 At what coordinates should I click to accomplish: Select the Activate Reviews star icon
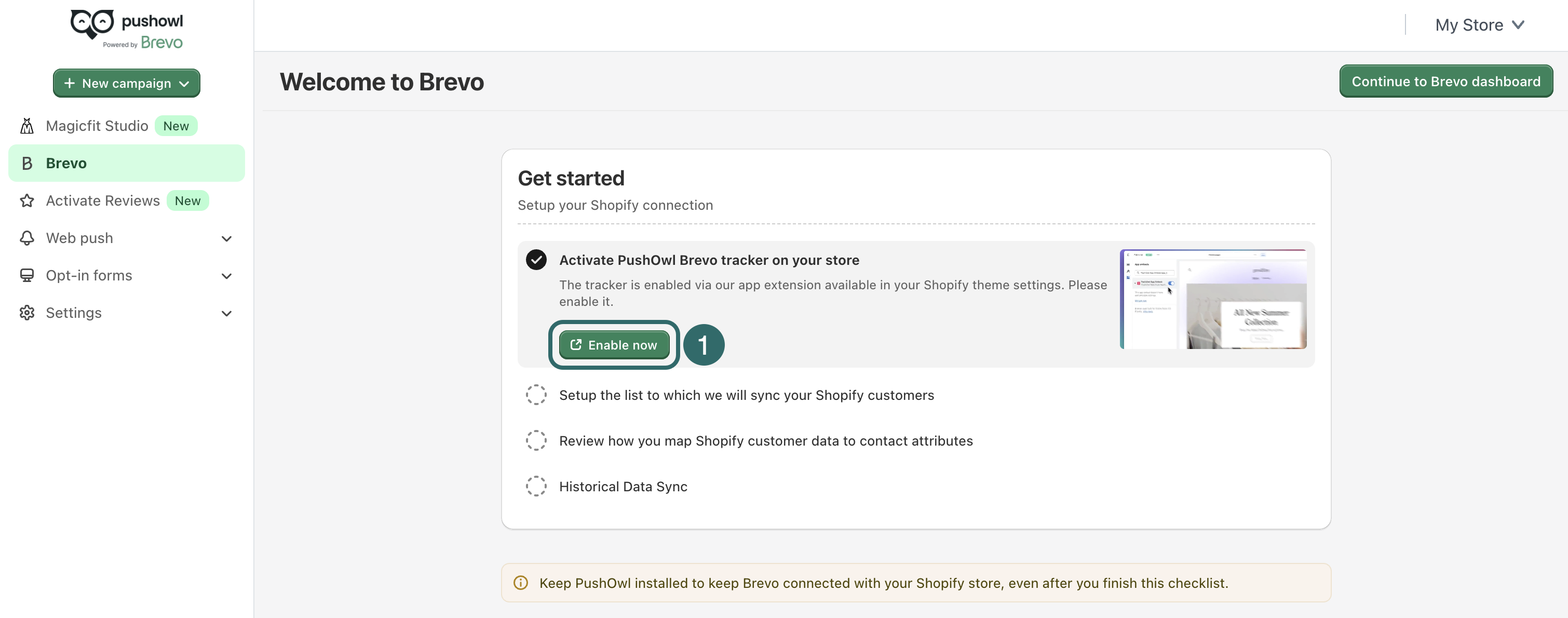point(27,200)
